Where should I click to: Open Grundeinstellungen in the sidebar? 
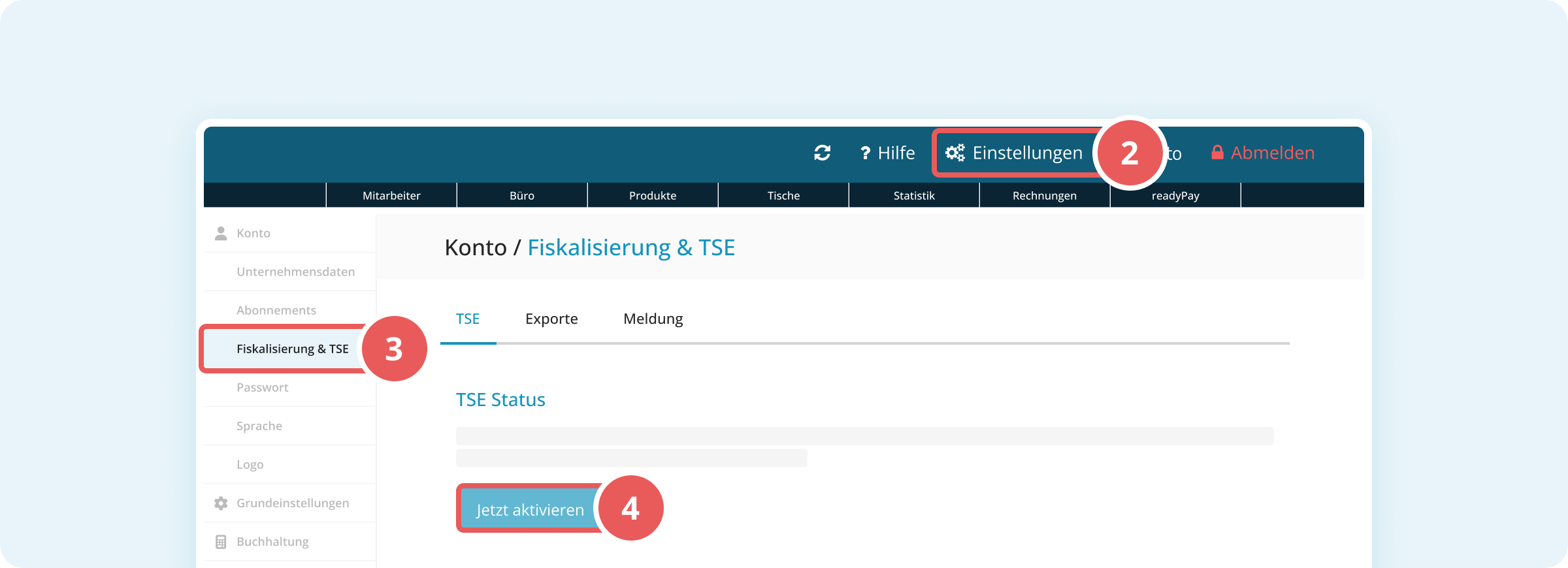tap(289, 503)
